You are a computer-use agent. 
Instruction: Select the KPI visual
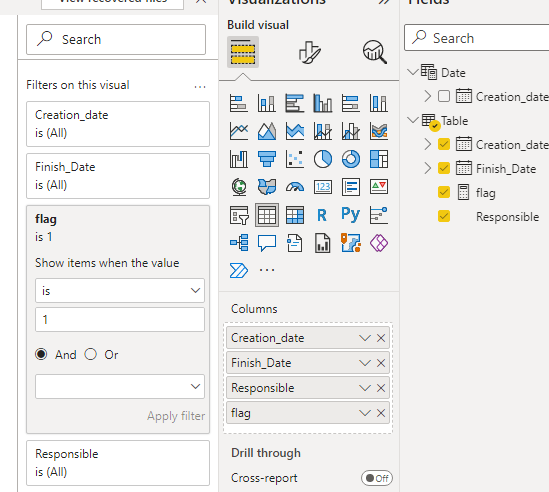(x=379, y=187)
